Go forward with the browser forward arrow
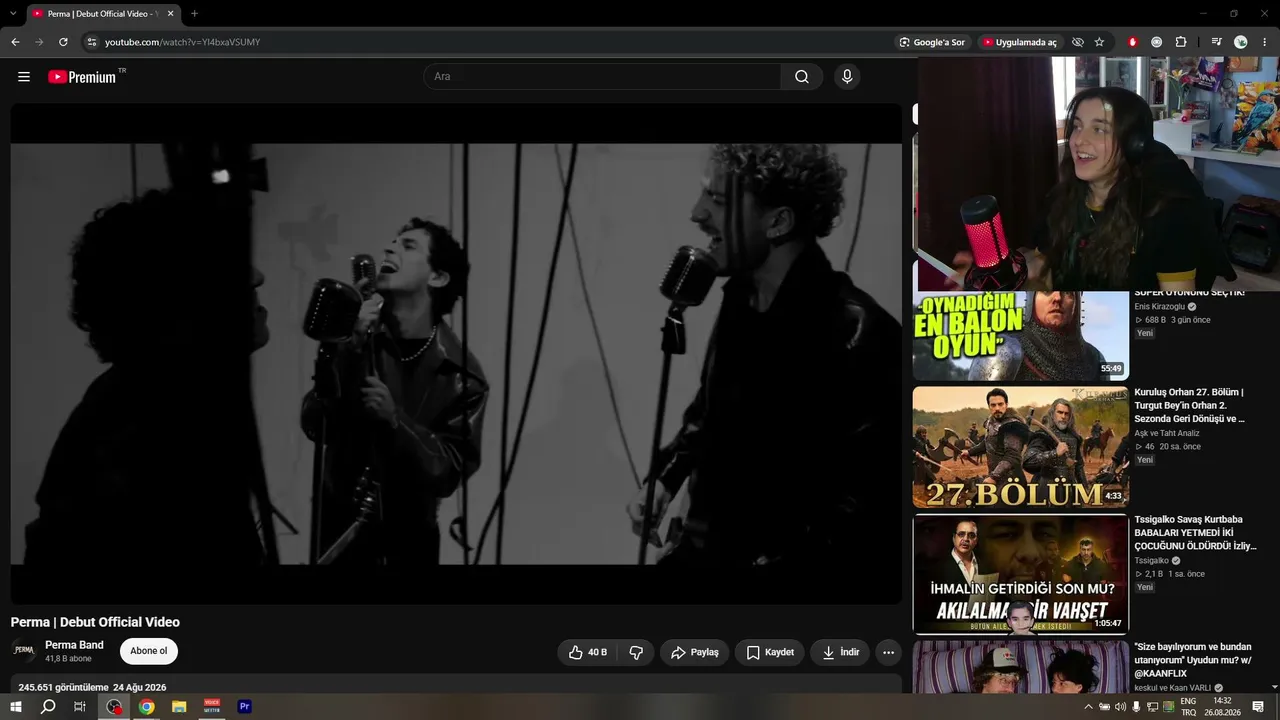The height and width of the screenshot is (720, 1280). pyautogui.click(x=39, y=42)
